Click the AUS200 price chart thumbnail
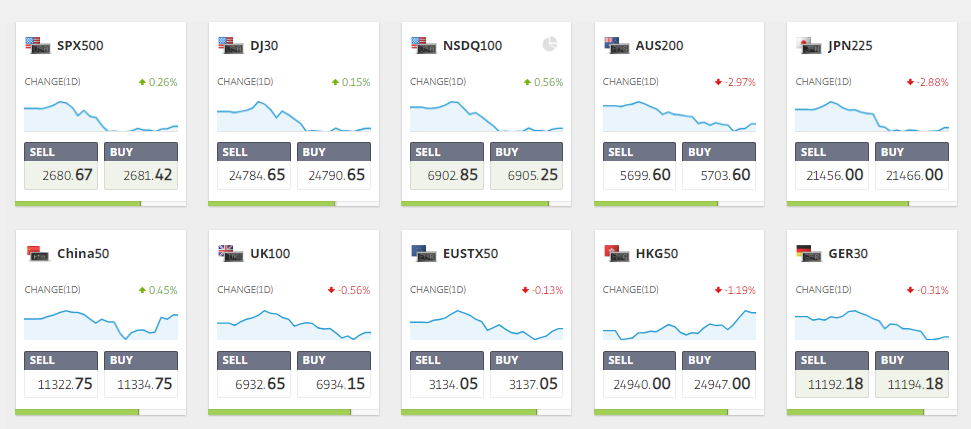 coord(679,116)
